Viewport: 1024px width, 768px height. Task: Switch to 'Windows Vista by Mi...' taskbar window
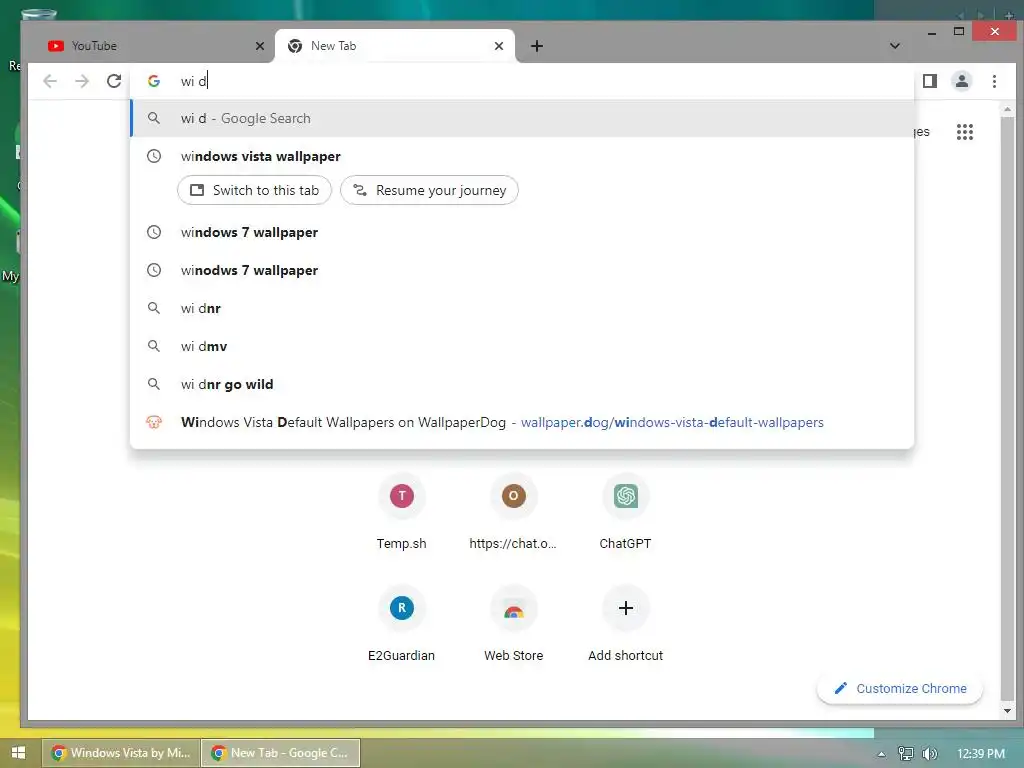click(x=120, y=753)
